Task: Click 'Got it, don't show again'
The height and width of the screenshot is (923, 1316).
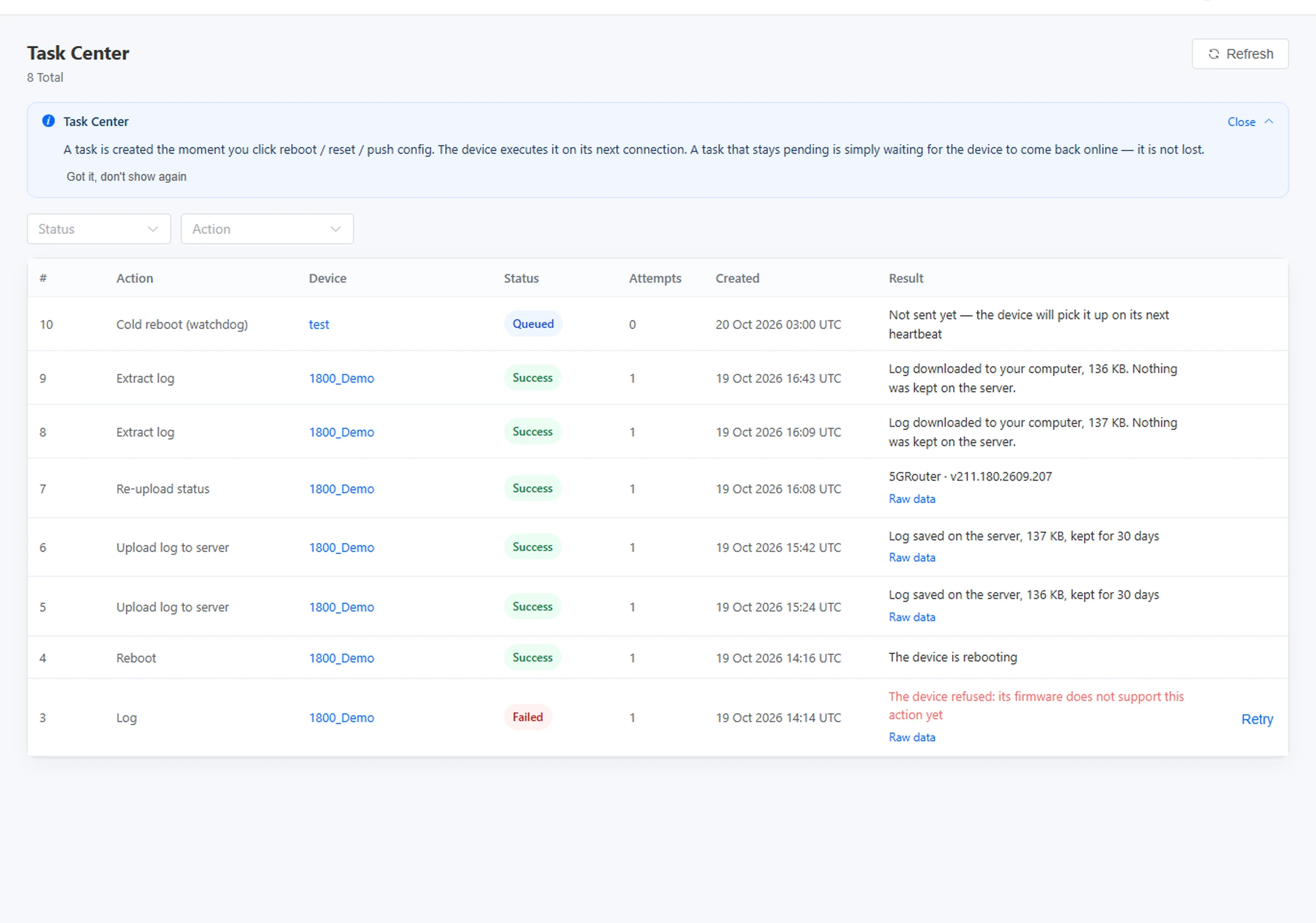Action: [126, 176]
